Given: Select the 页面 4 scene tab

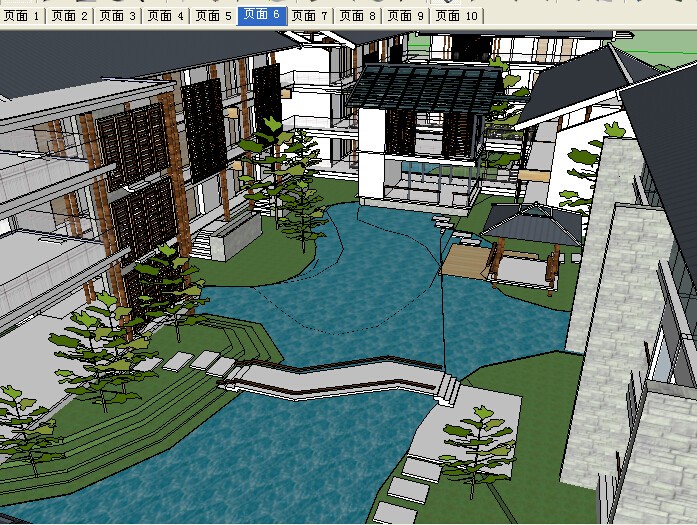Looking at the screenshot, I should 166,16.
